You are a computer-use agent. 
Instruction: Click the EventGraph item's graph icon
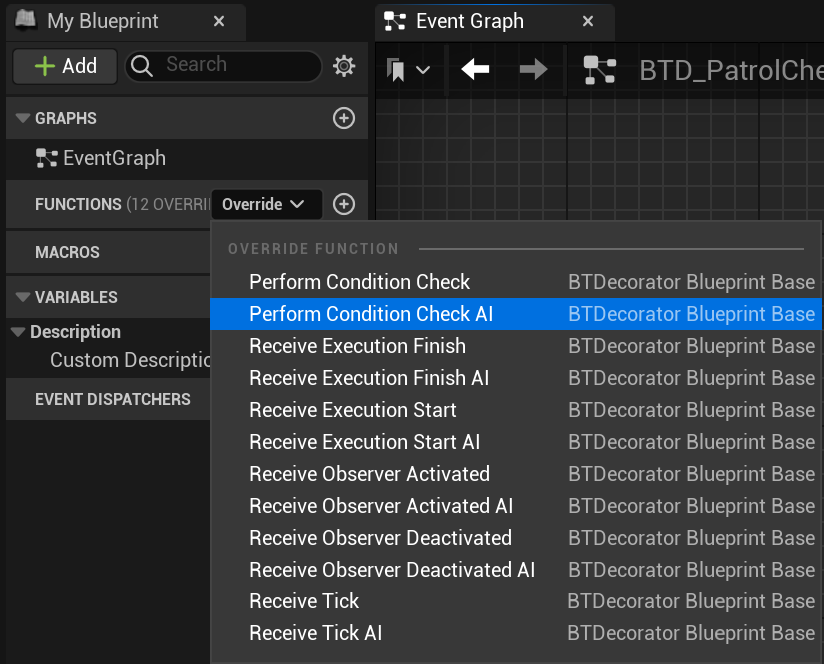(46, 158)
